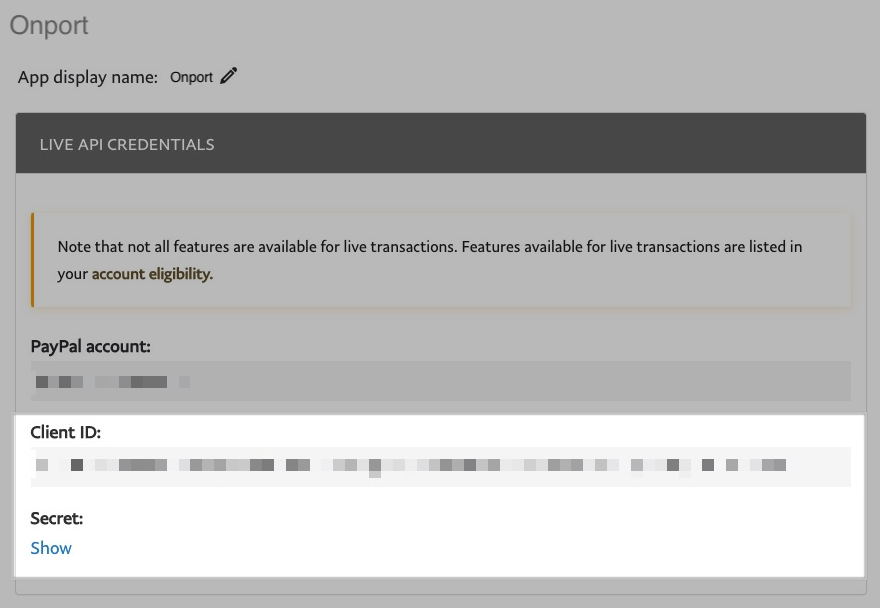Click the Onport page heading
The height and width of the screenshot is (608, 880).
[49, 26]
